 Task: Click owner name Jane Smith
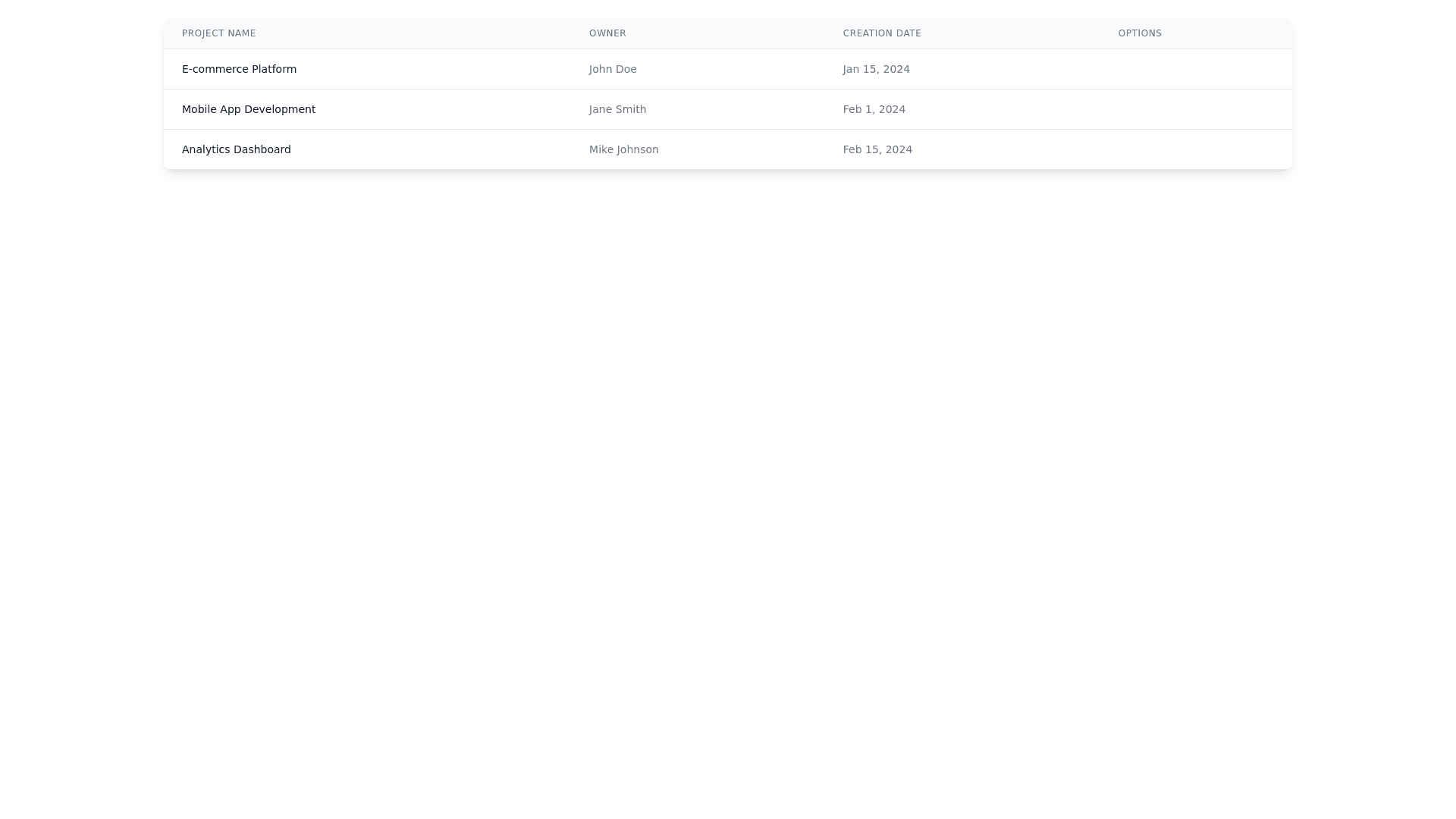[x=617, y=109]
